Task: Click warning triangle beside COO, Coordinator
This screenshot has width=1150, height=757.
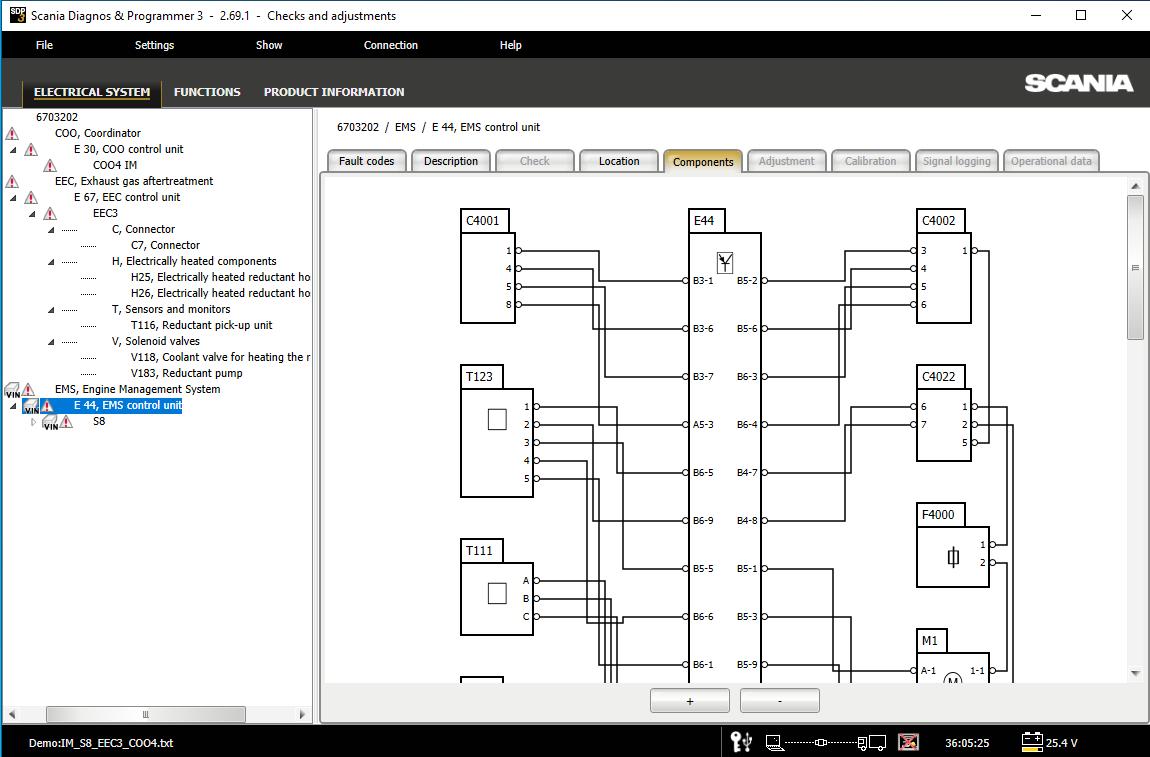Action: point(12,133)
